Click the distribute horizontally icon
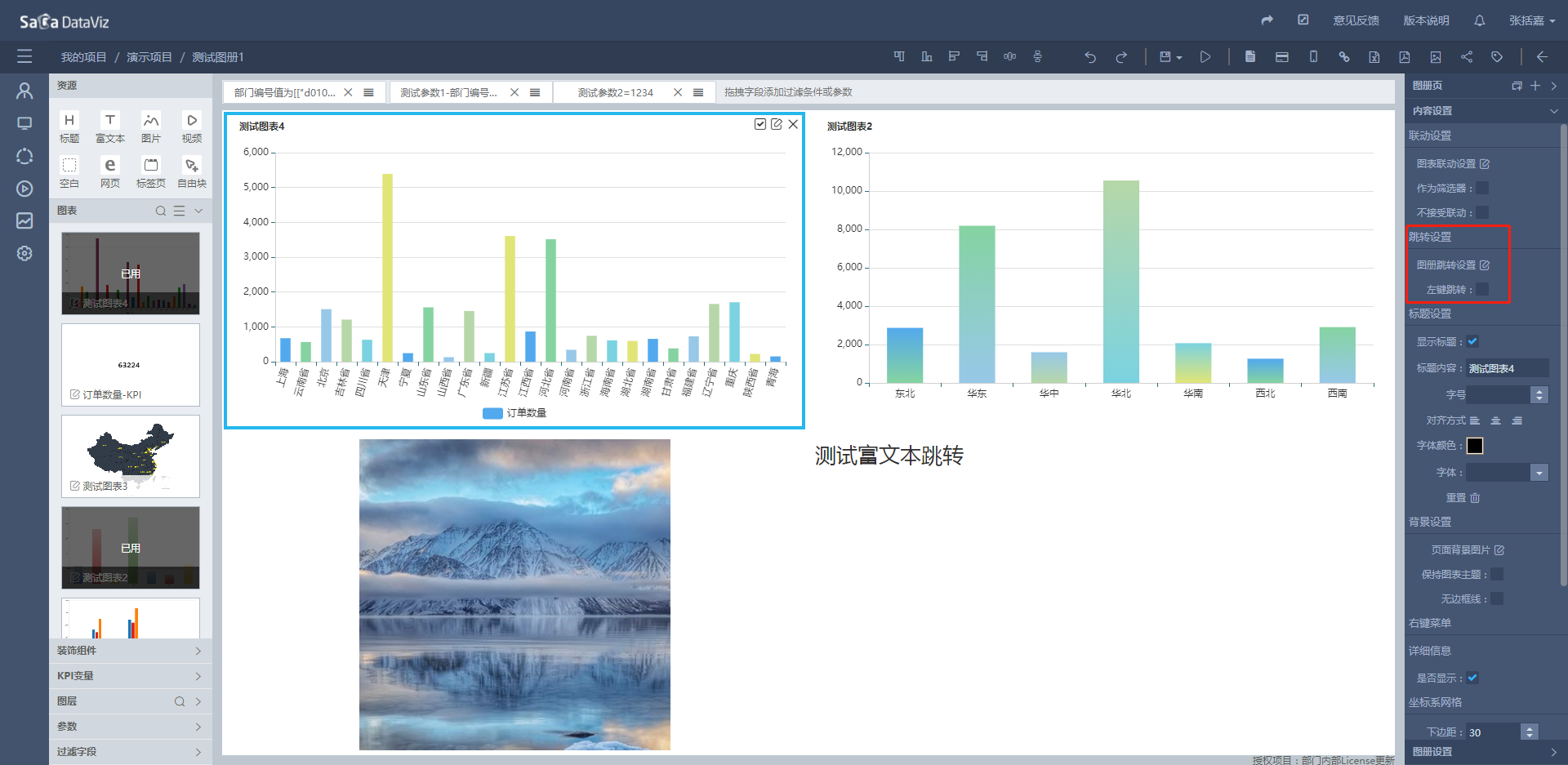 pos(1010,56)
